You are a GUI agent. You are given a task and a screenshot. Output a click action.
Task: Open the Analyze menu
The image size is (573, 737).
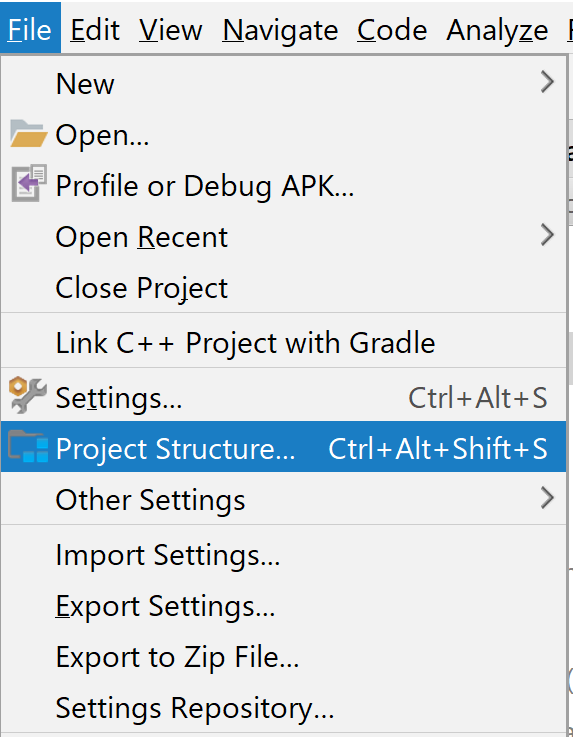point(497,30)
